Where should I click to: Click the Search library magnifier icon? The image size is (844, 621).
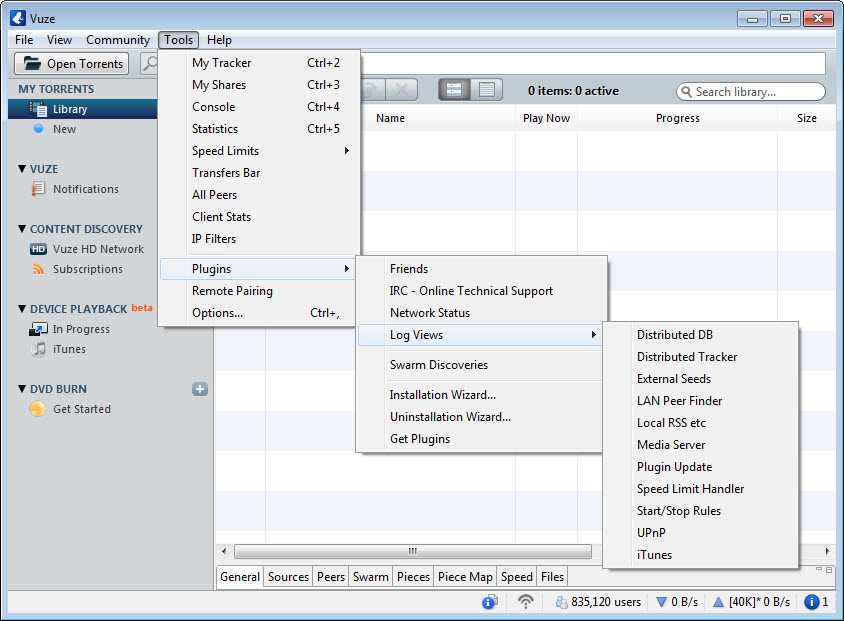point(686,91)
